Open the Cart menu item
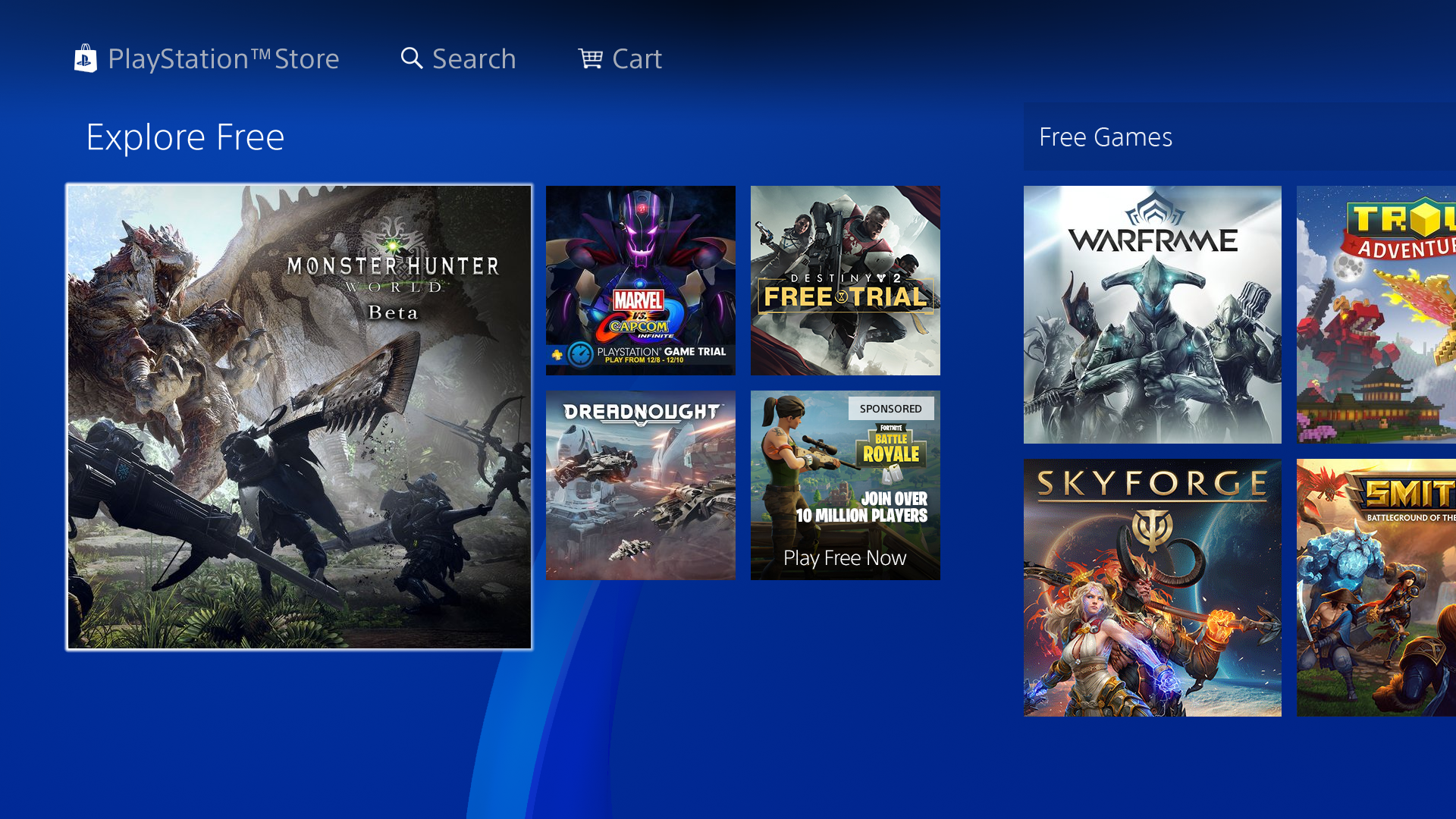Image resolution: width=1456 pixels, height=819 pixels. (x=620, y=58)
